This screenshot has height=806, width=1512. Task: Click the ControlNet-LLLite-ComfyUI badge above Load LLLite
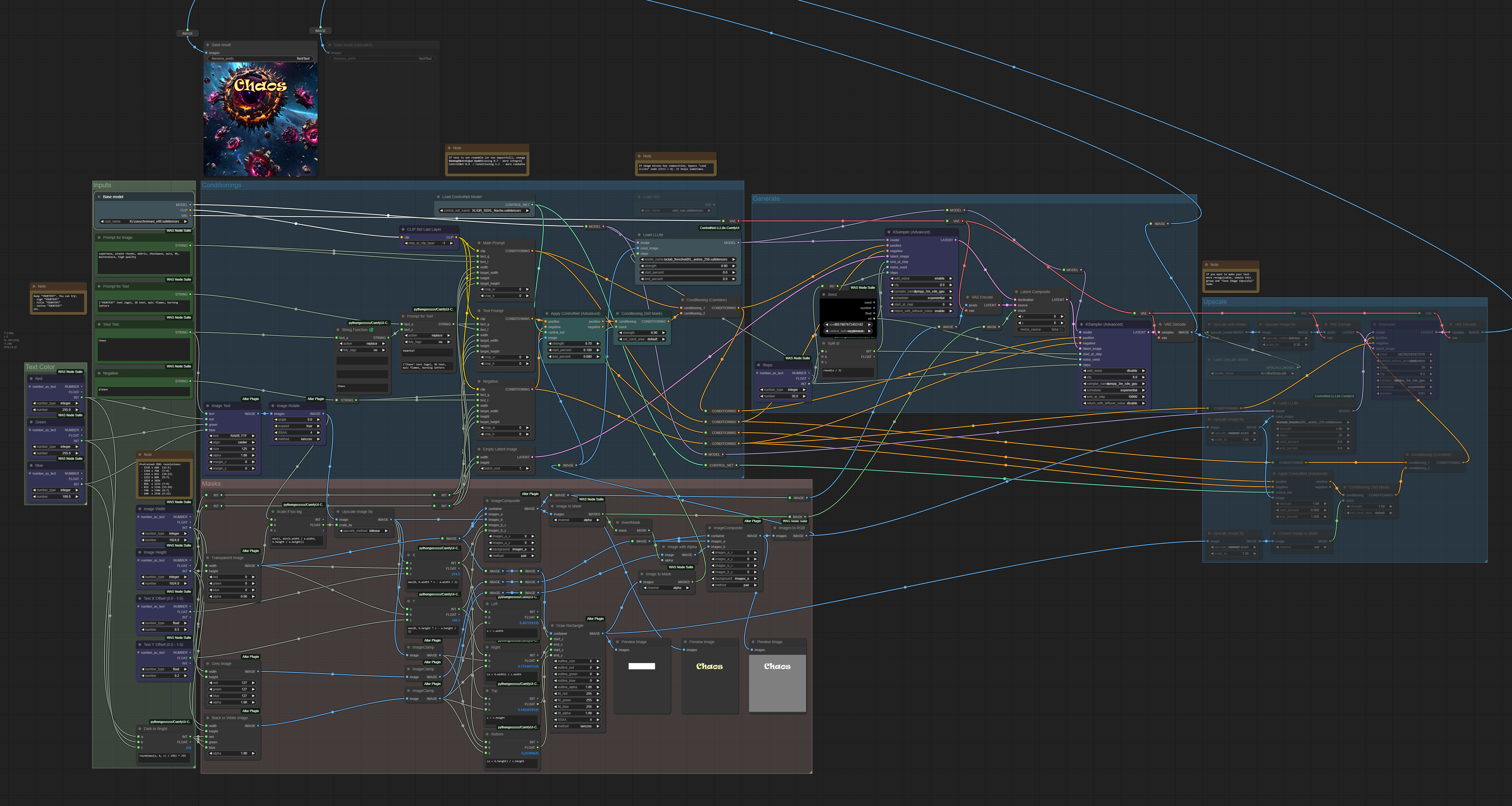click(719, 228)
